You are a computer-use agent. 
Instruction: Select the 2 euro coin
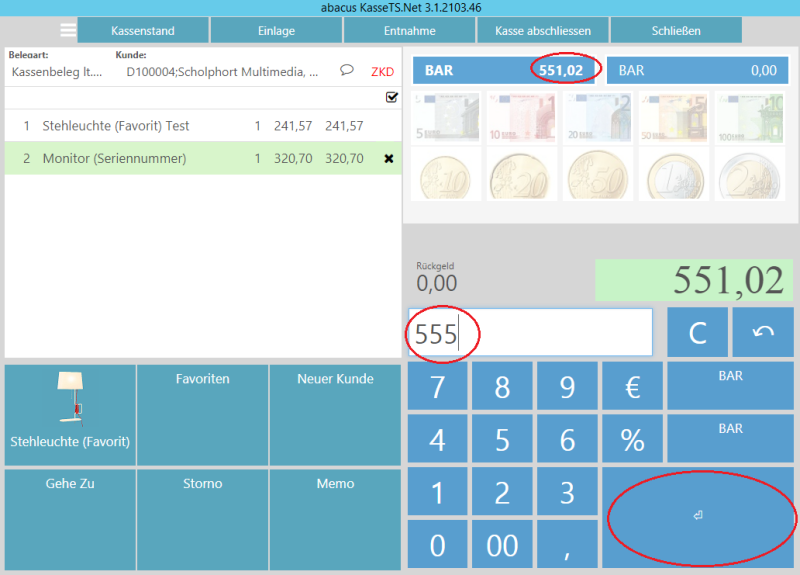[749, 175]
